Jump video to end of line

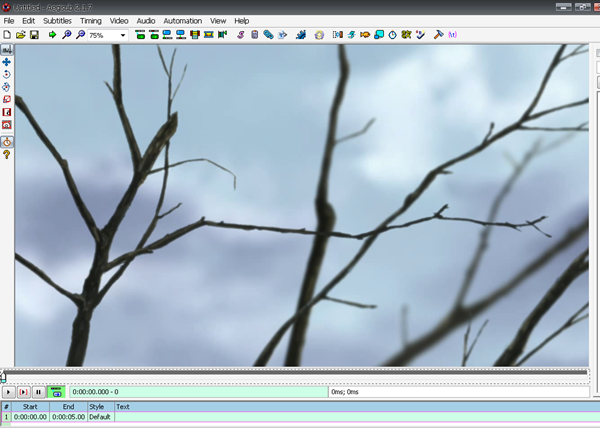[x=154, y=35]
